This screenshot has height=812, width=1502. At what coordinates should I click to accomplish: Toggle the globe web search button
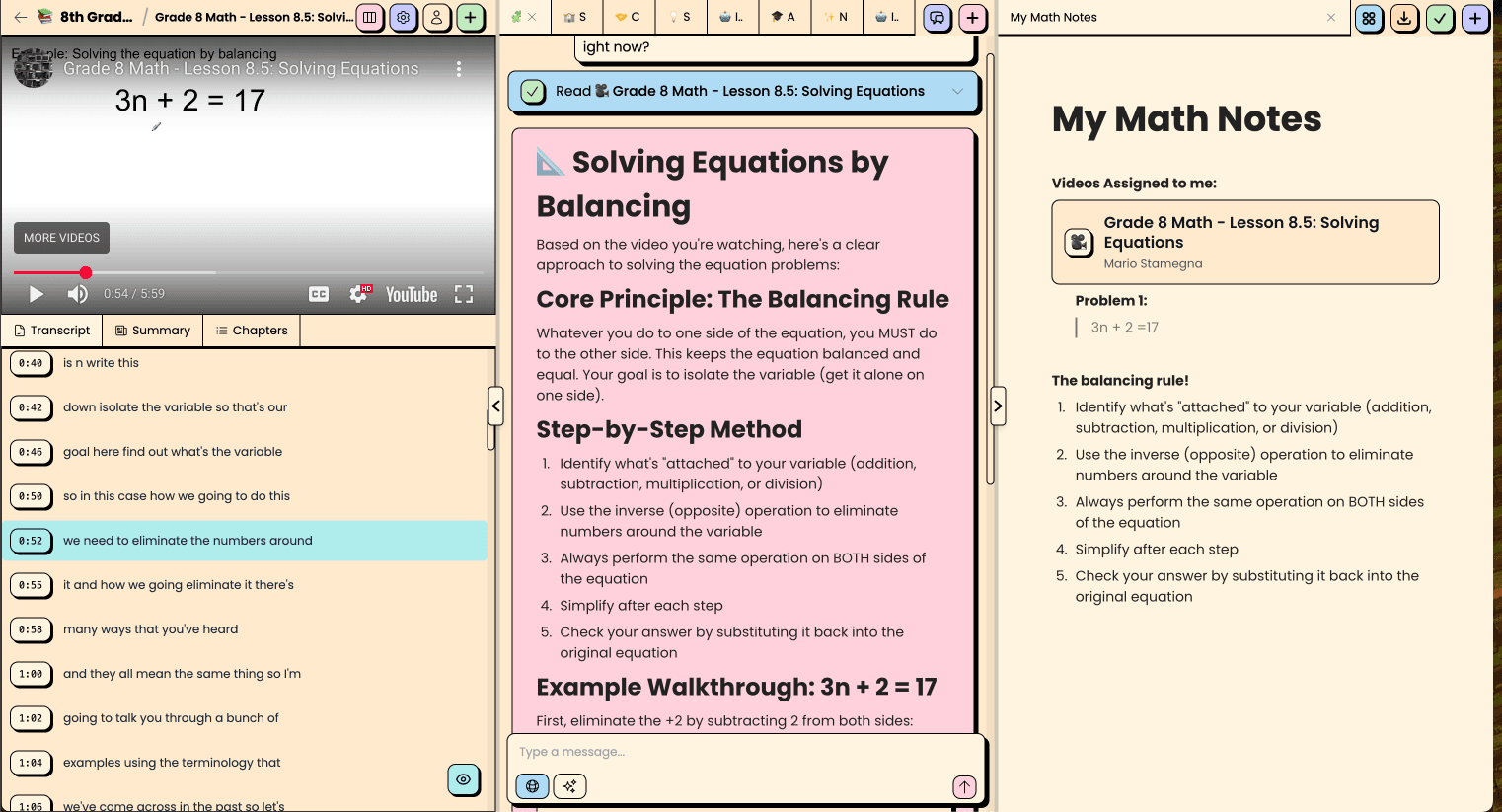pos(532,785)
